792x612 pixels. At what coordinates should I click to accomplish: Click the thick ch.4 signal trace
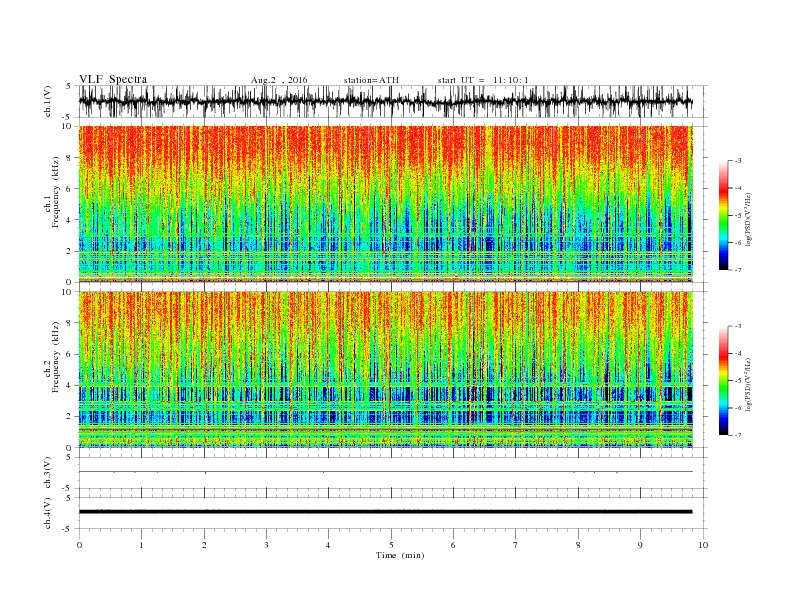[x=385, y=512]
